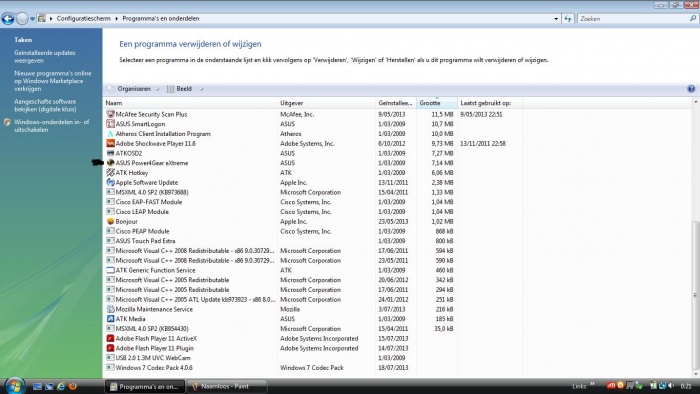Click the Windows 7 Codec Pack publisher cell

[x=312, y=368]
